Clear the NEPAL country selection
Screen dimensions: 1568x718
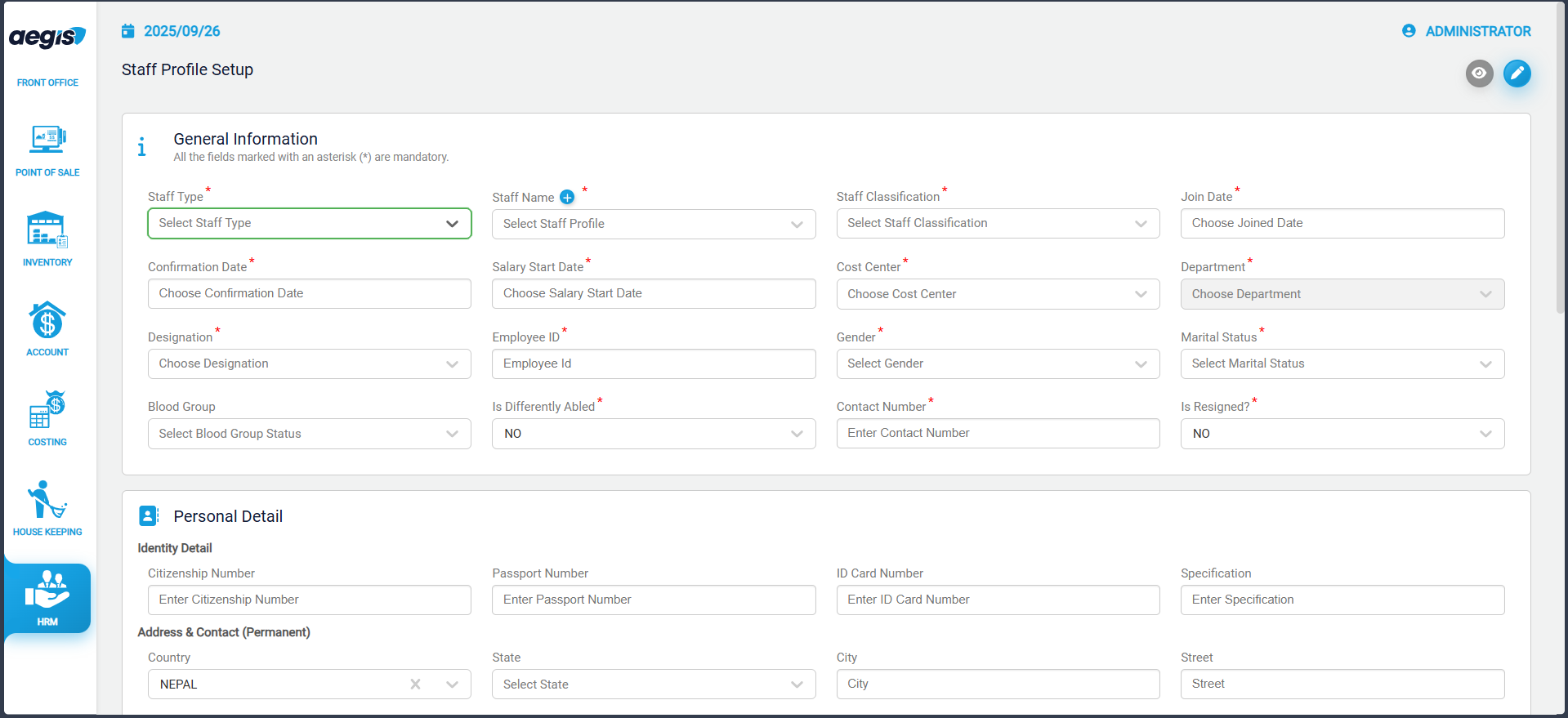coord(415,685)
